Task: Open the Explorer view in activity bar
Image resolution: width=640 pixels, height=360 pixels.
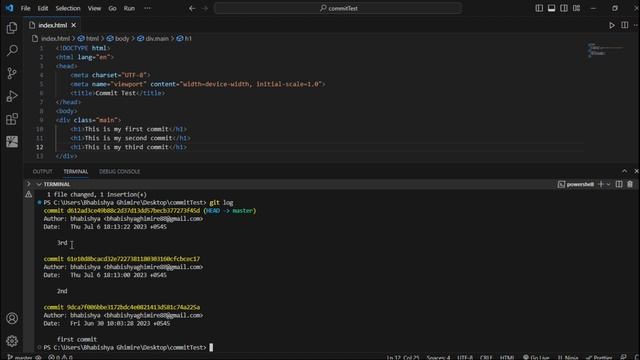Action: [x=12, y=28]
